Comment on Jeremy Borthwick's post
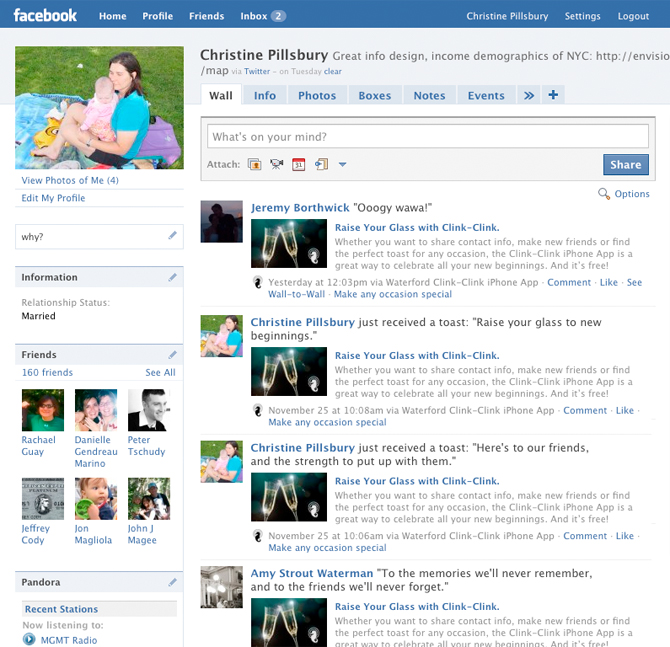The height and width of the screenshot is (647, 670). pos(569,282)
